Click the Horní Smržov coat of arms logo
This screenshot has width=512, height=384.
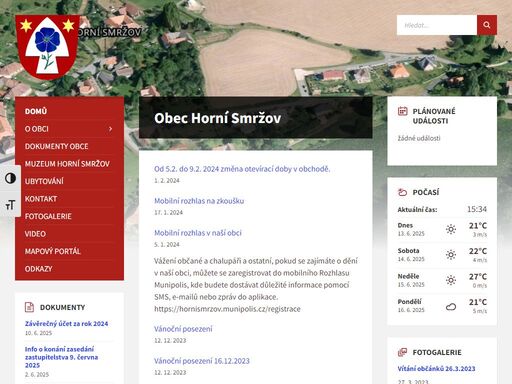pyautogui.click(x=47, y=47)
